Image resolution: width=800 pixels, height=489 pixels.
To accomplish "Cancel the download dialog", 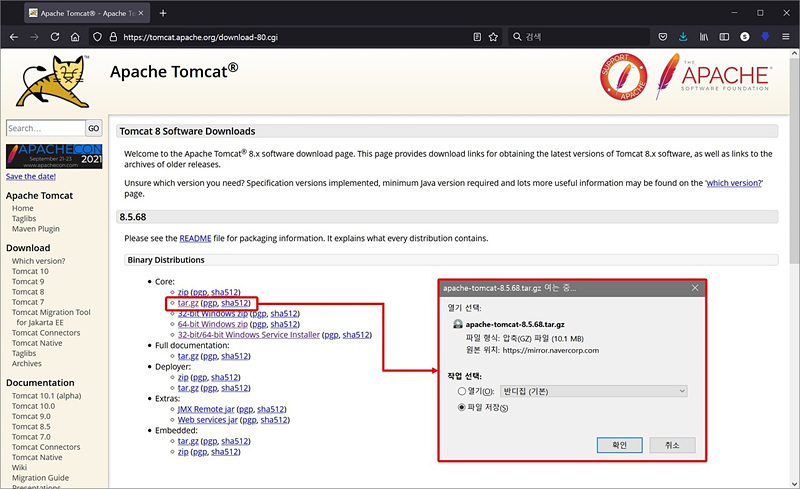I will coord(672,445).
